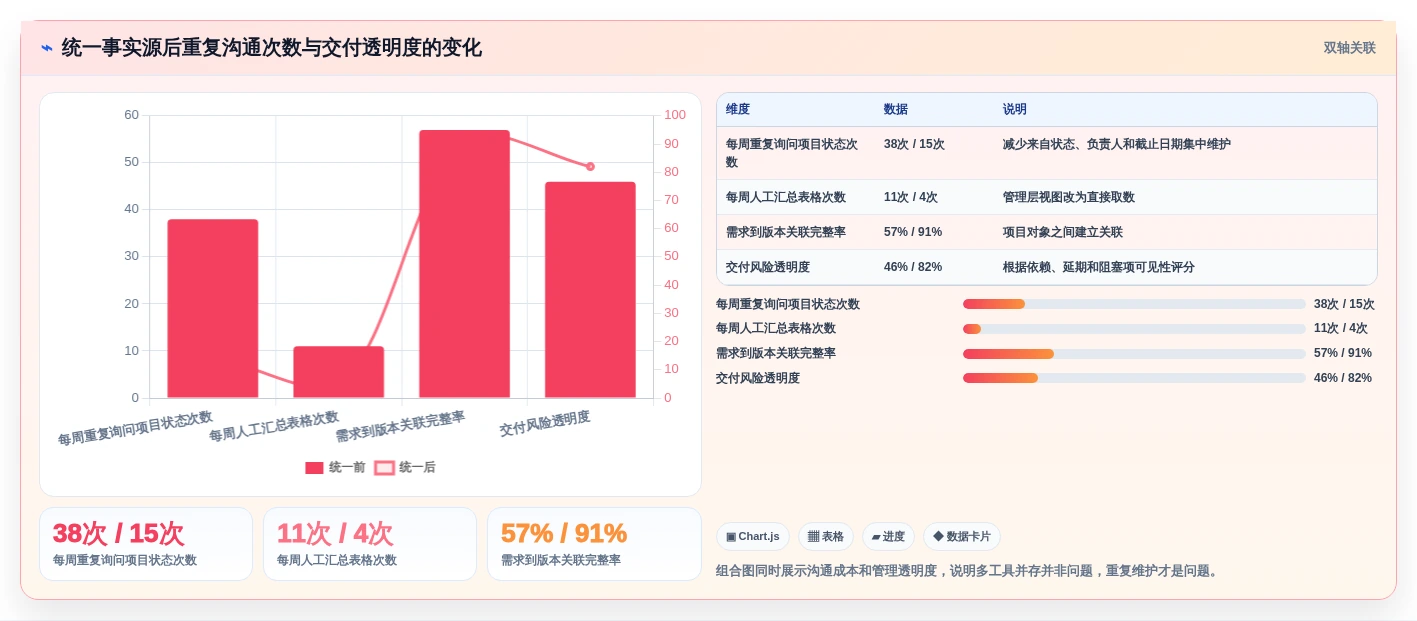This screenshot has width=1417, height=621.
Task: Click the 双轴关联 badge in the header
Action: [x=1349, y=48]
